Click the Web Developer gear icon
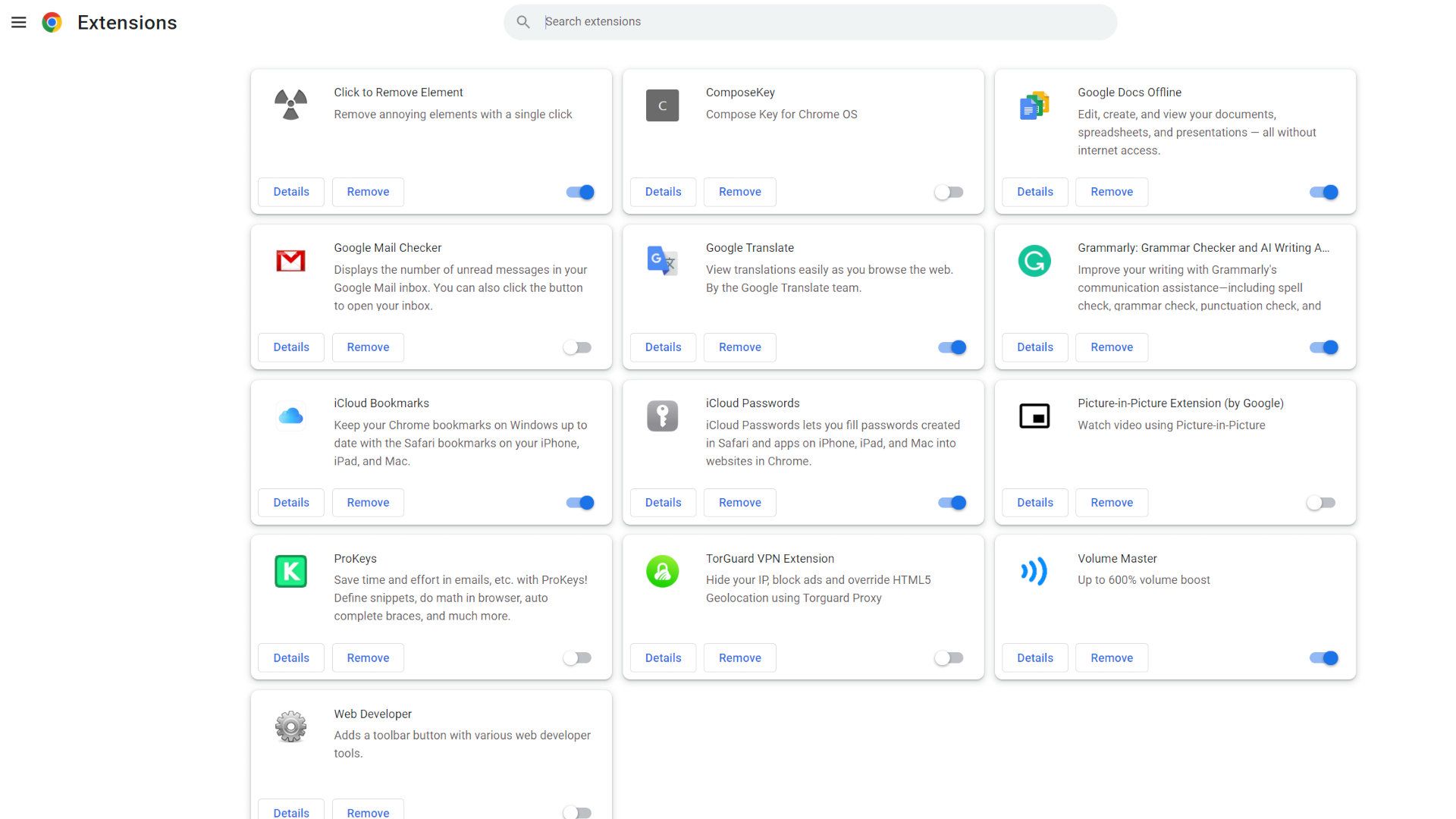The width and height of the screenshot is (1456, 819). click(291, 726)
